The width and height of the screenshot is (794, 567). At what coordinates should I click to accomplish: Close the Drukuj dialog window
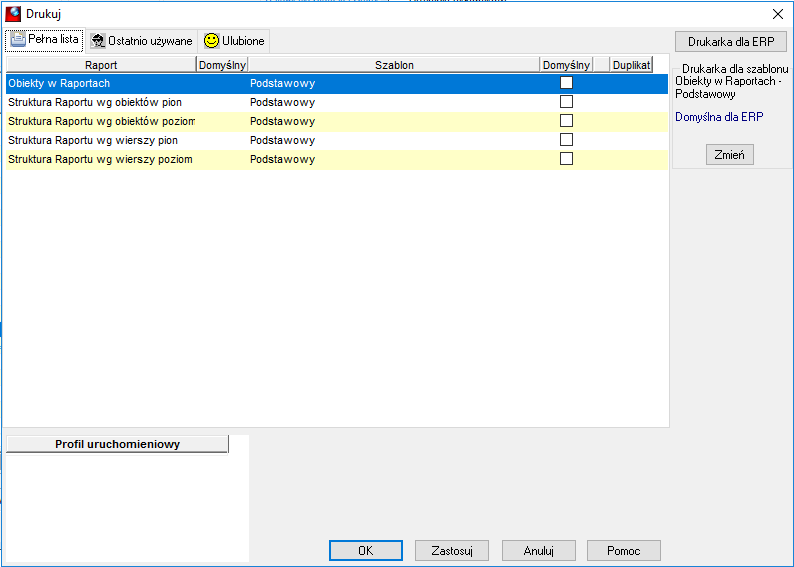pos(778,14)
